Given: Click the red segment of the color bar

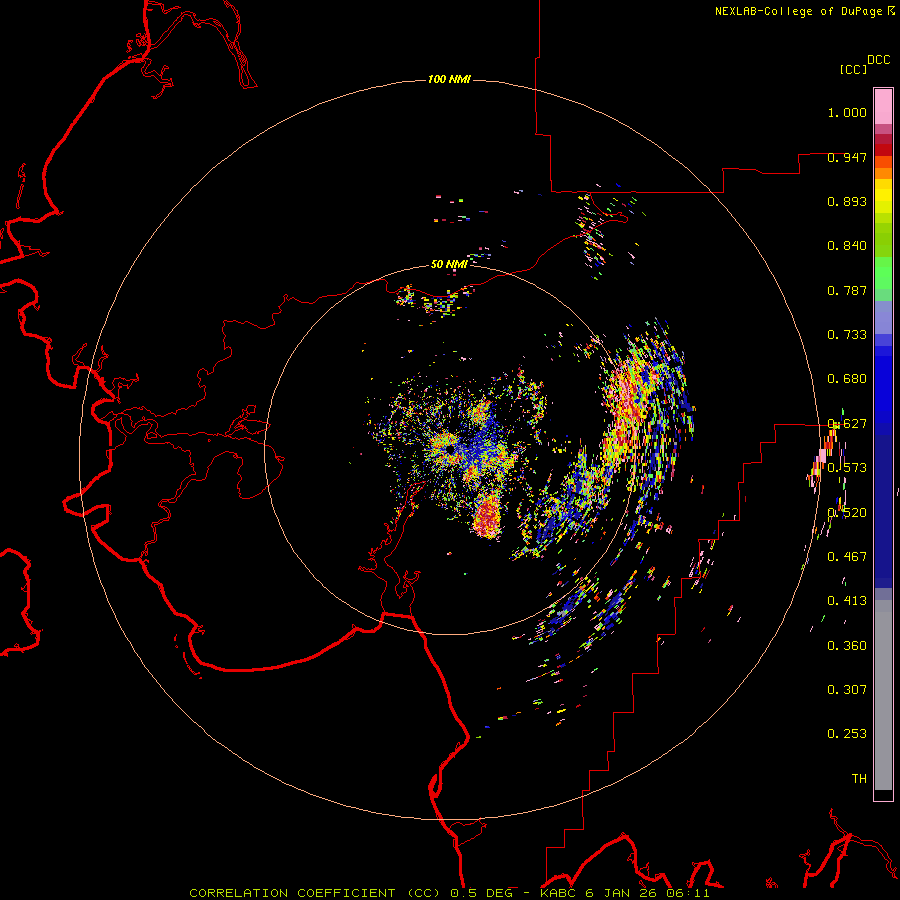Looking at the screenshot, I should [x=883, y=150].
